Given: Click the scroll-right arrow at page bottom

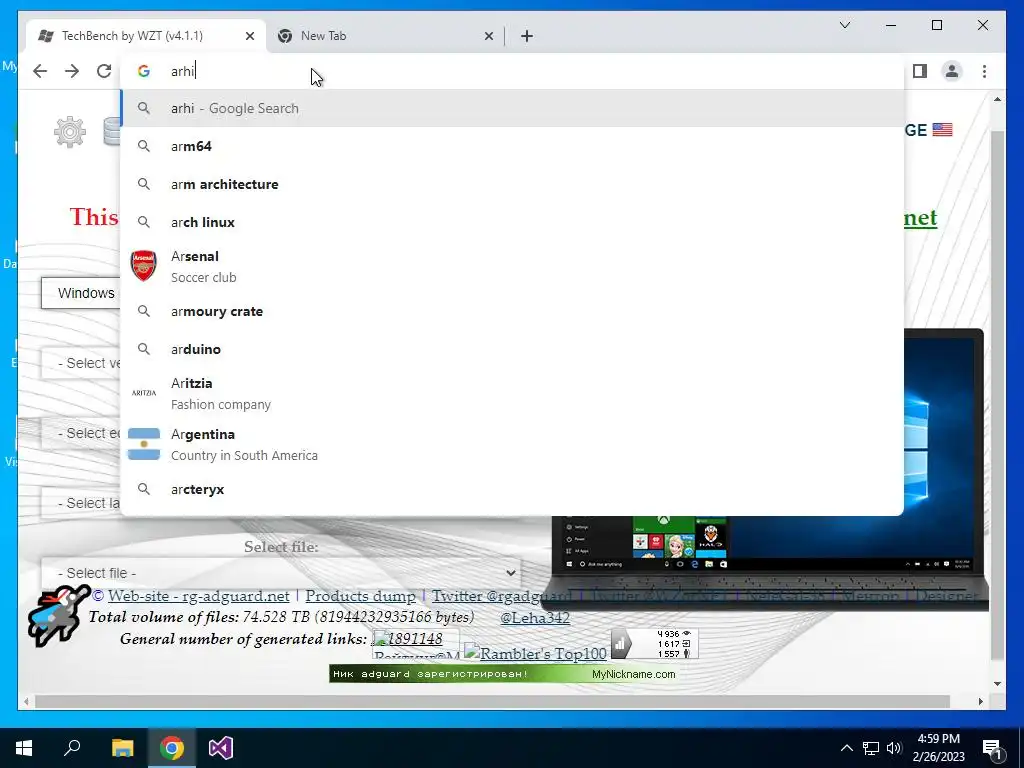Looking at the screenshot, I should click(x=980, y=701).
